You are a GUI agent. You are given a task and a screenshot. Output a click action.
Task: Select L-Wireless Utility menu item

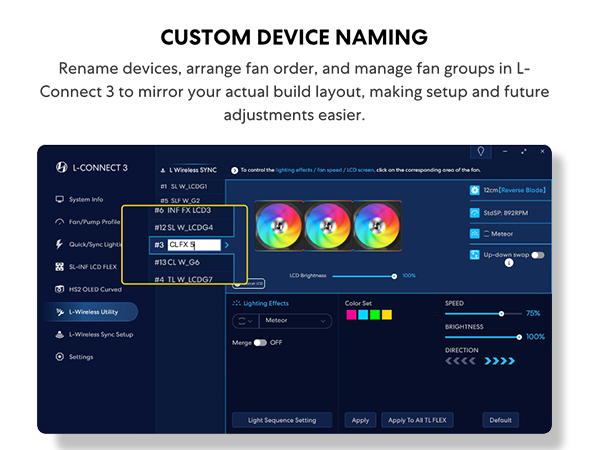click(91, 311)
